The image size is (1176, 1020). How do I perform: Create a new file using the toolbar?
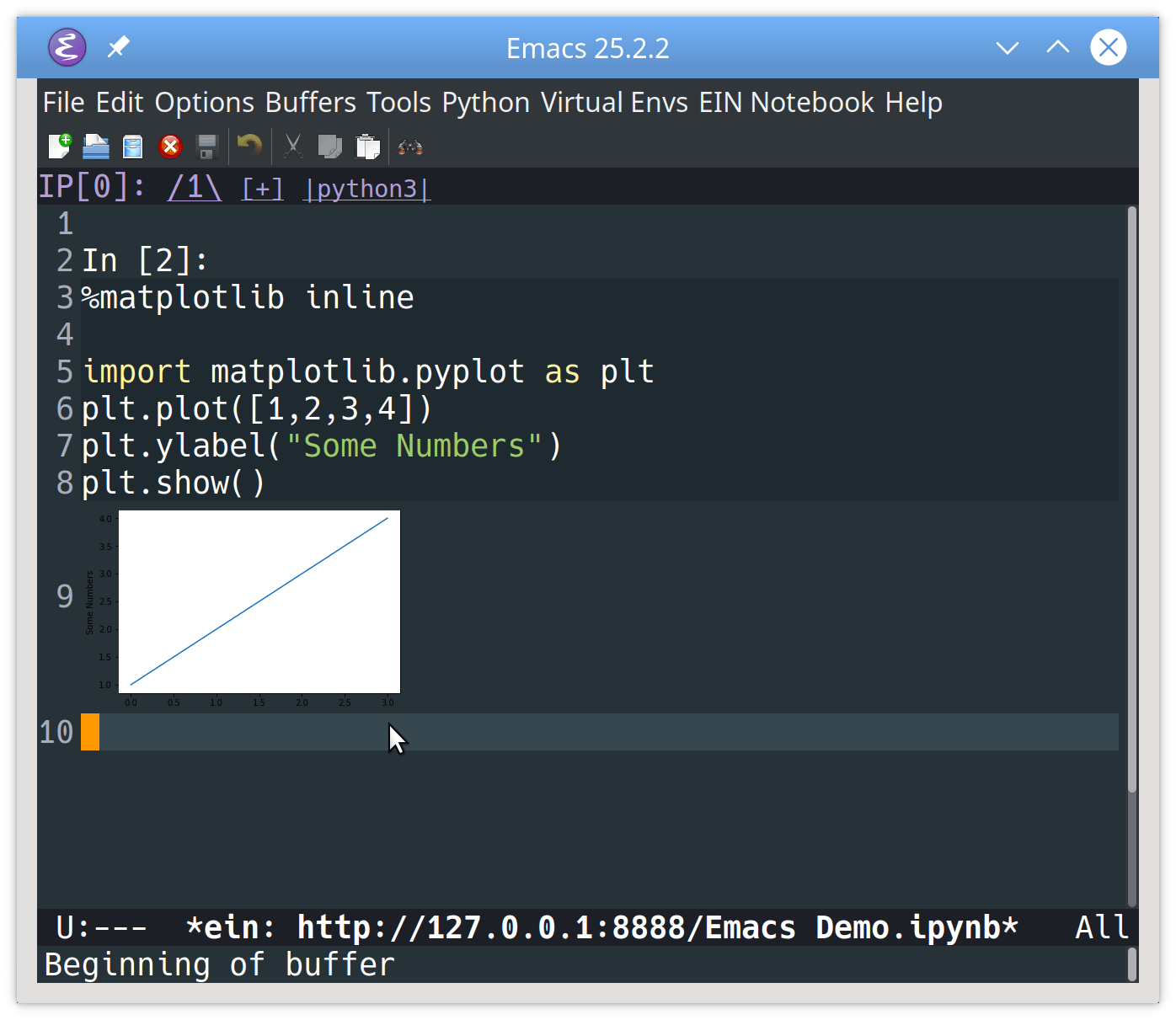[x=59, y=146]
